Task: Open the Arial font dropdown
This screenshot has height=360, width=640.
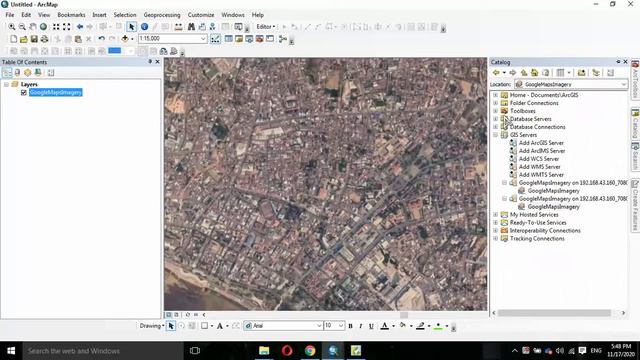Action: (319, 326)
